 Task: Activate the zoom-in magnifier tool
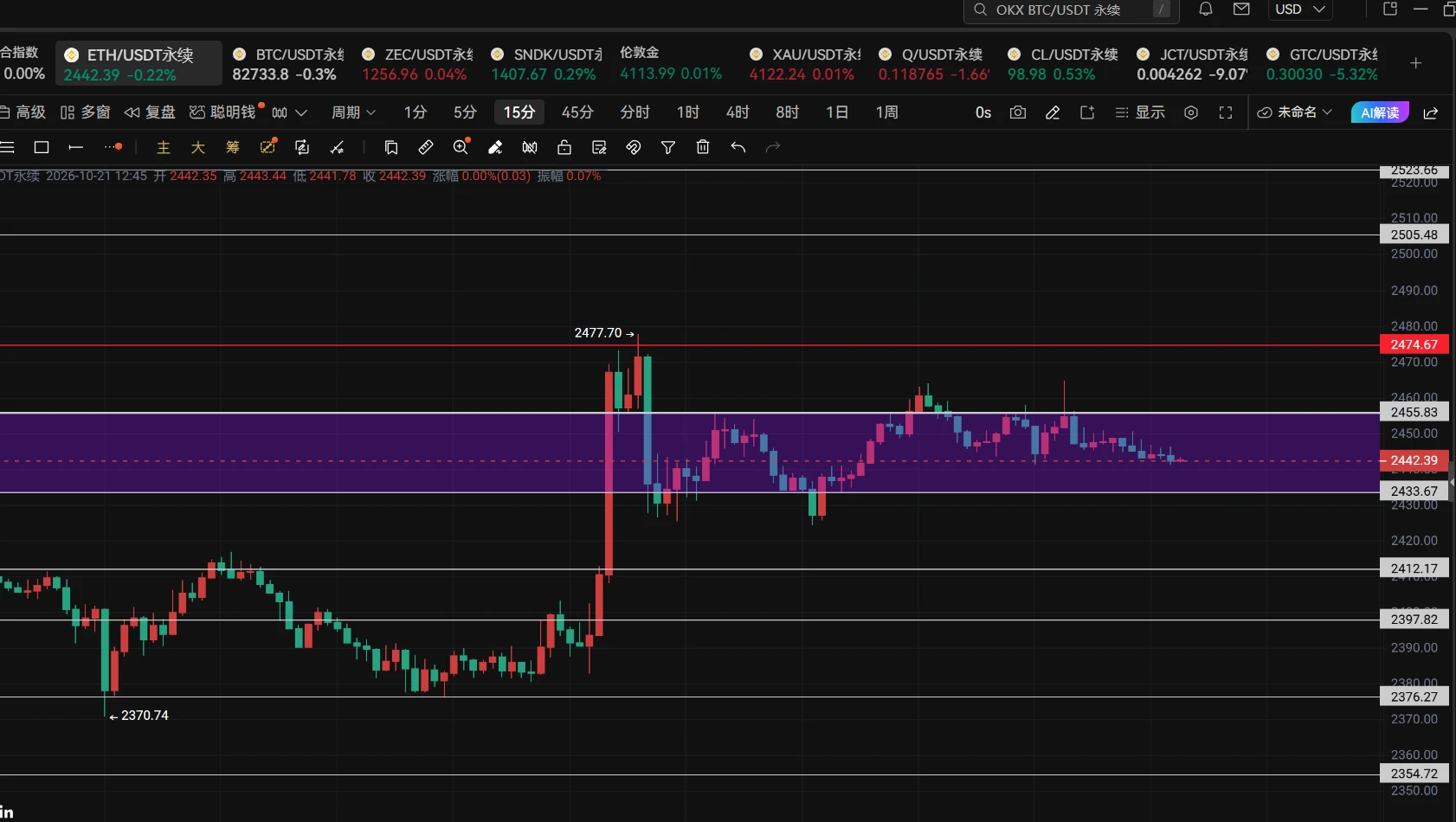point(461,147)
